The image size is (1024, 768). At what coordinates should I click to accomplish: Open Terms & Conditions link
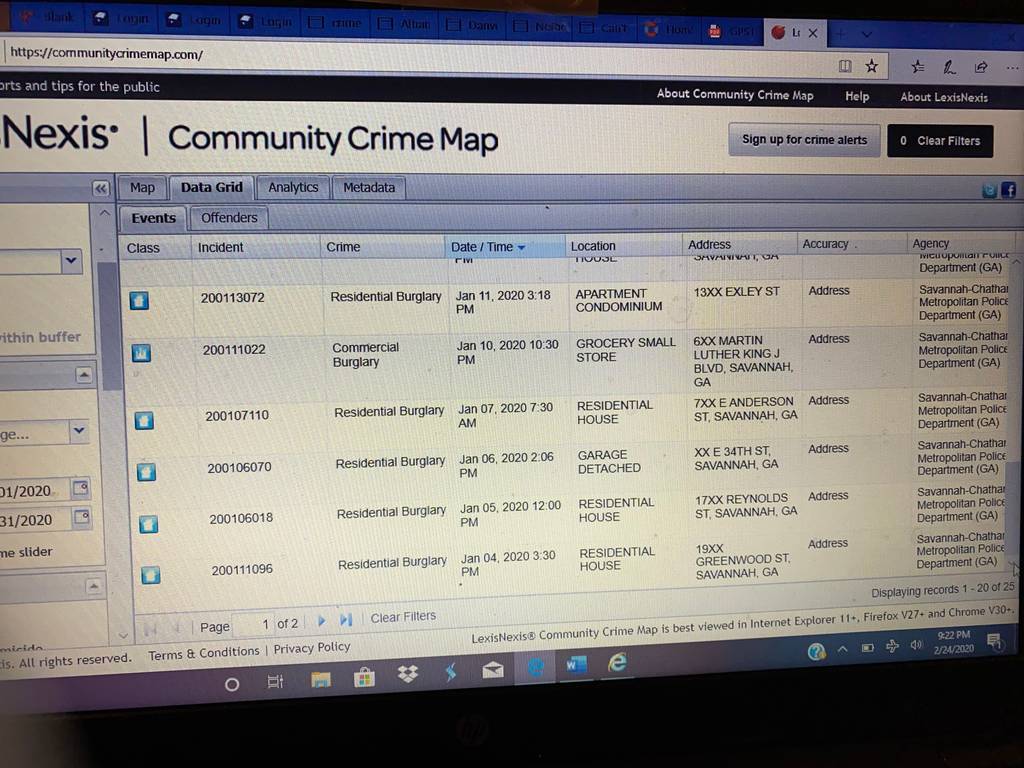[x=204, y=654]
